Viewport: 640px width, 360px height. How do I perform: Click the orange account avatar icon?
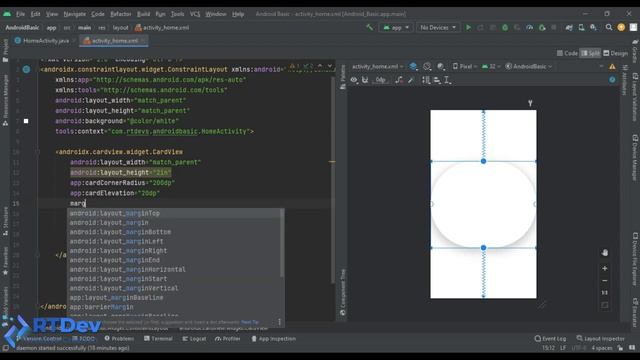621,27
